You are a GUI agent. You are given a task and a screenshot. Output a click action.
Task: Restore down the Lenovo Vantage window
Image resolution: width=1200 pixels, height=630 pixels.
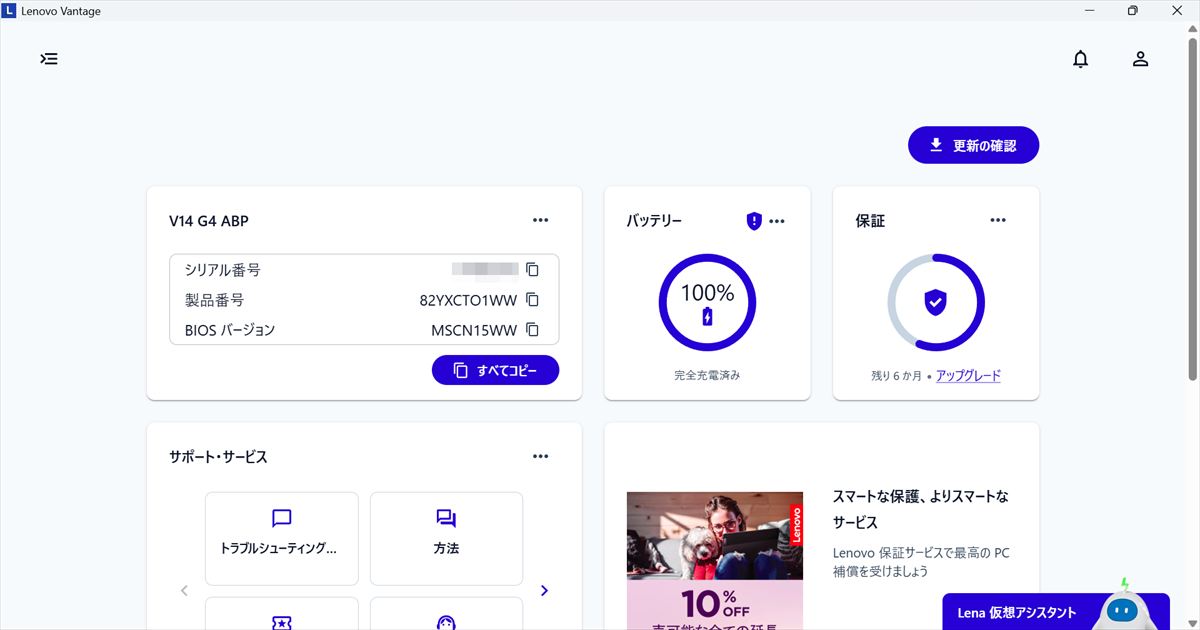(1132, 11)
